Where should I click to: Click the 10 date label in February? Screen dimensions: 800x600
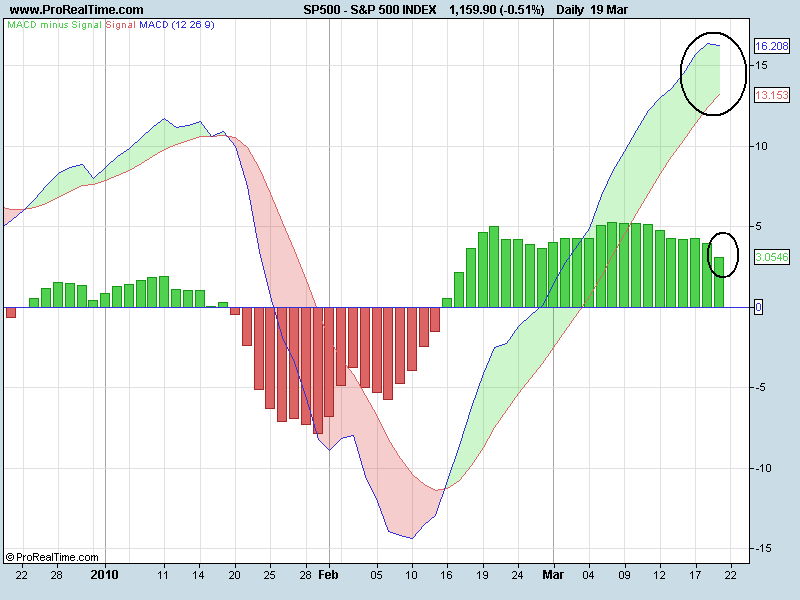coord(411,575)
